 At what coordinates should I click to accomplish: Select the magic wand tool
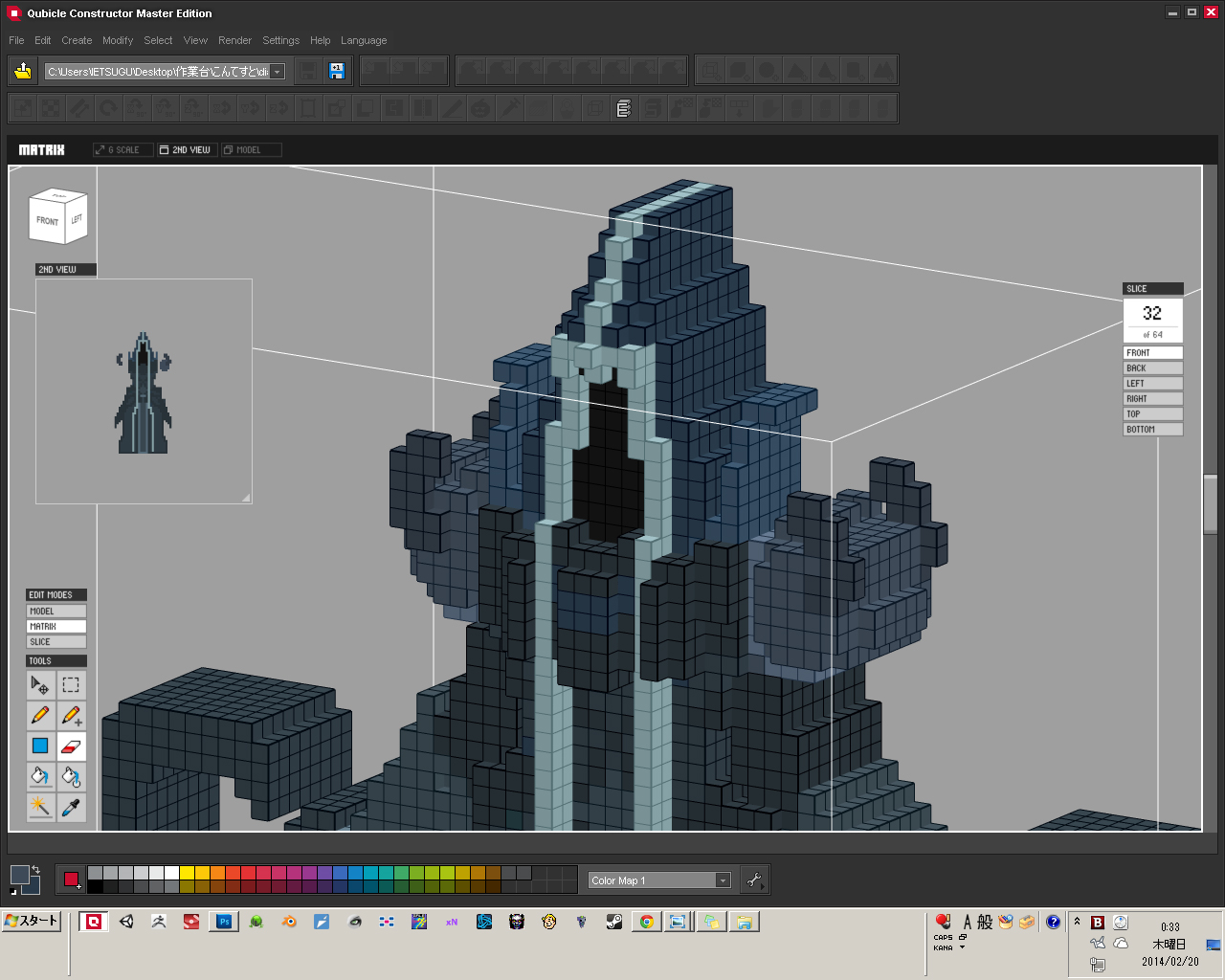[40, 807]
